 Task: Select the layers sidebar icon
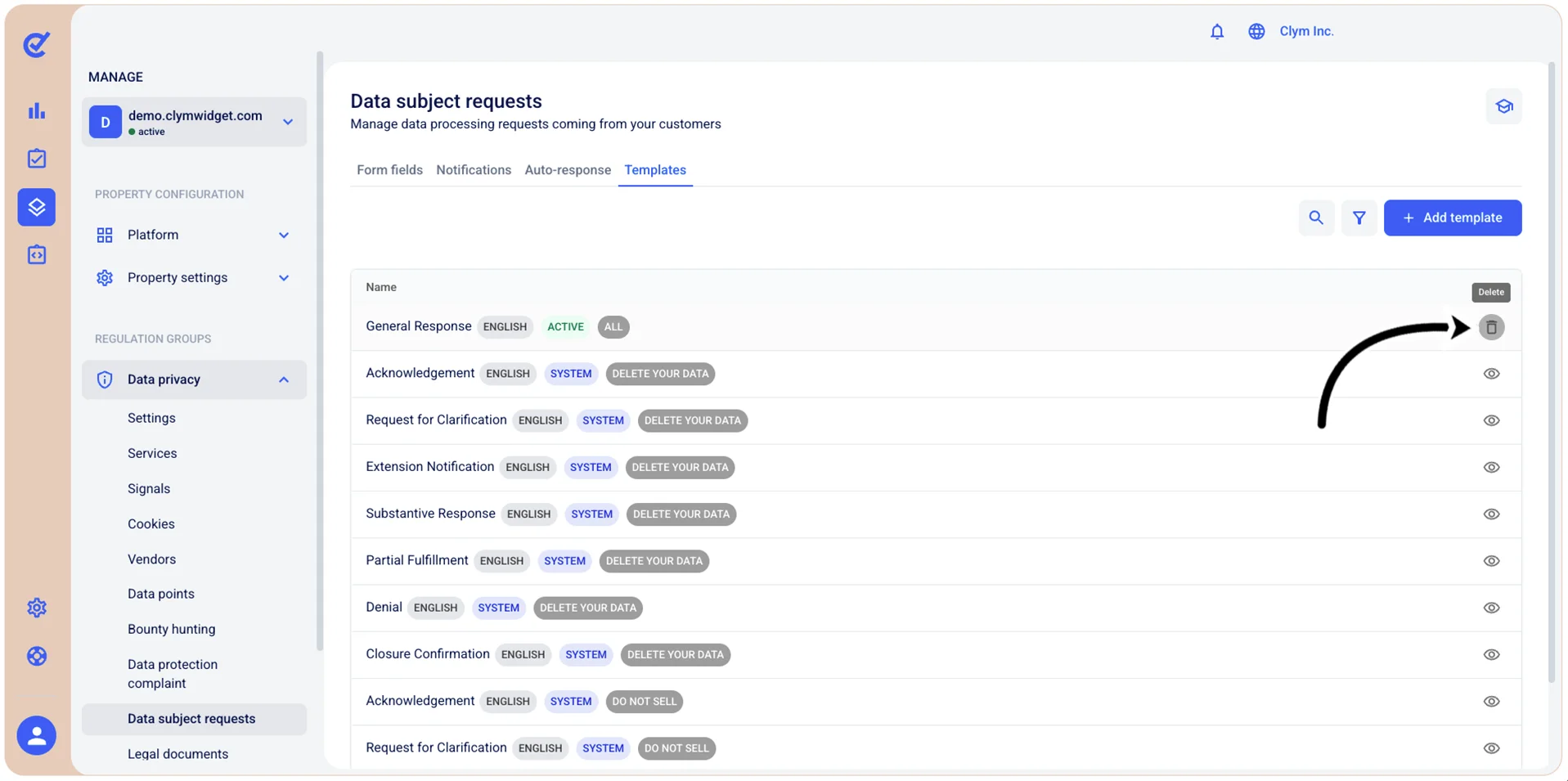[x=37, y=207]
